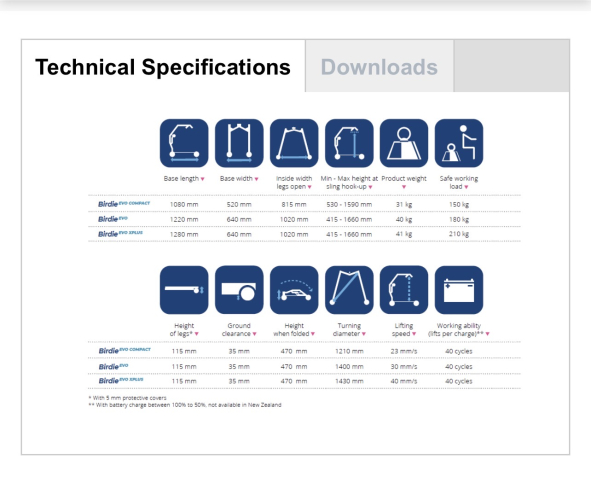Click the Base width icon
The height and width of the screenshot is (500, 591).
pyautogui.click(x=239, y=143)
